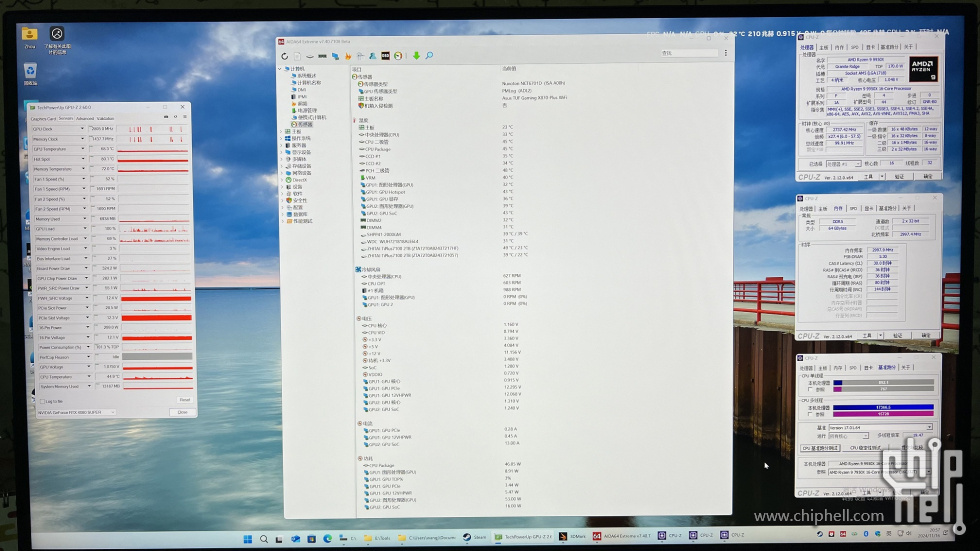Open the AIDA64 OSD panel icon
Image resolution: width=980 pixels, height=551 pixels.
(x=386, y=56)
